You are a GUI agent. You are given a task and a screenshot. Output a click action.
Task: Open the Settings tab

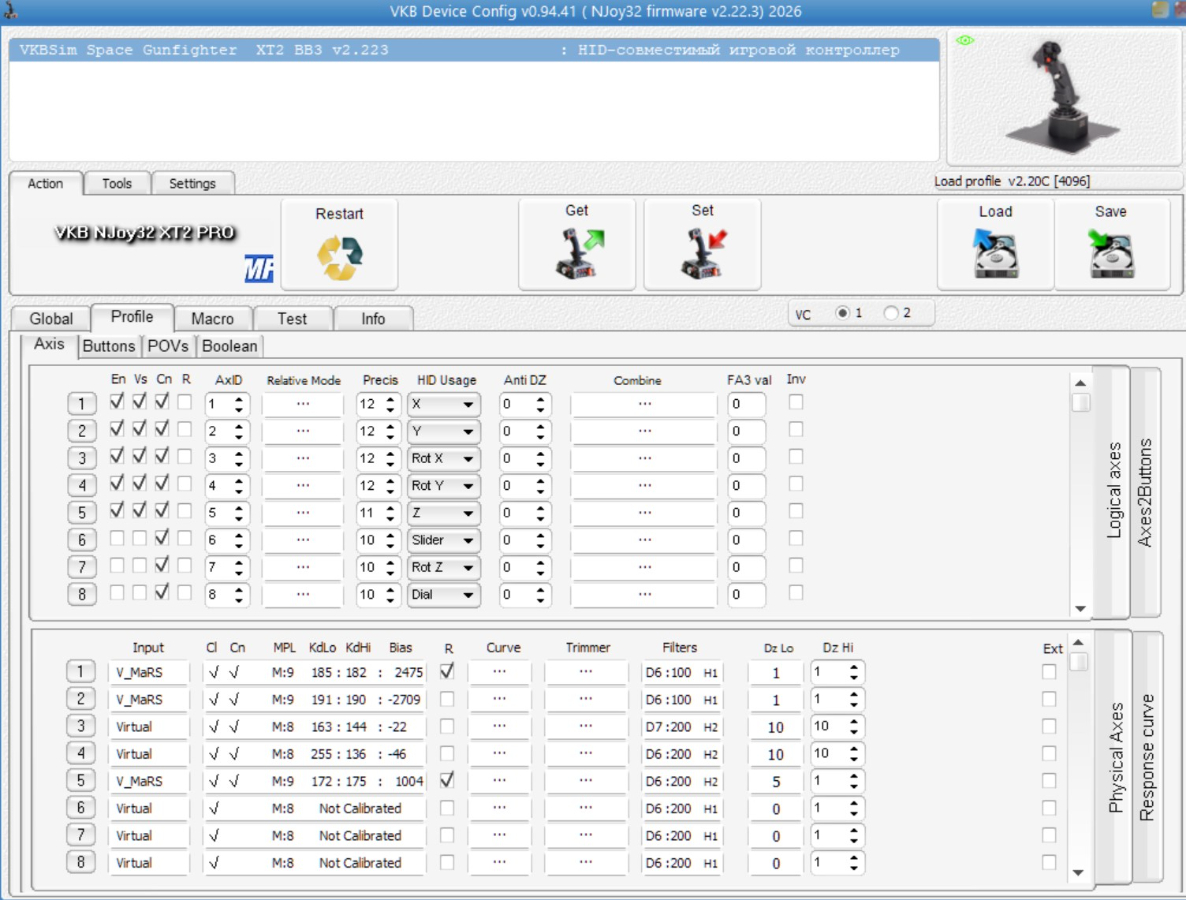coord(192,183)
